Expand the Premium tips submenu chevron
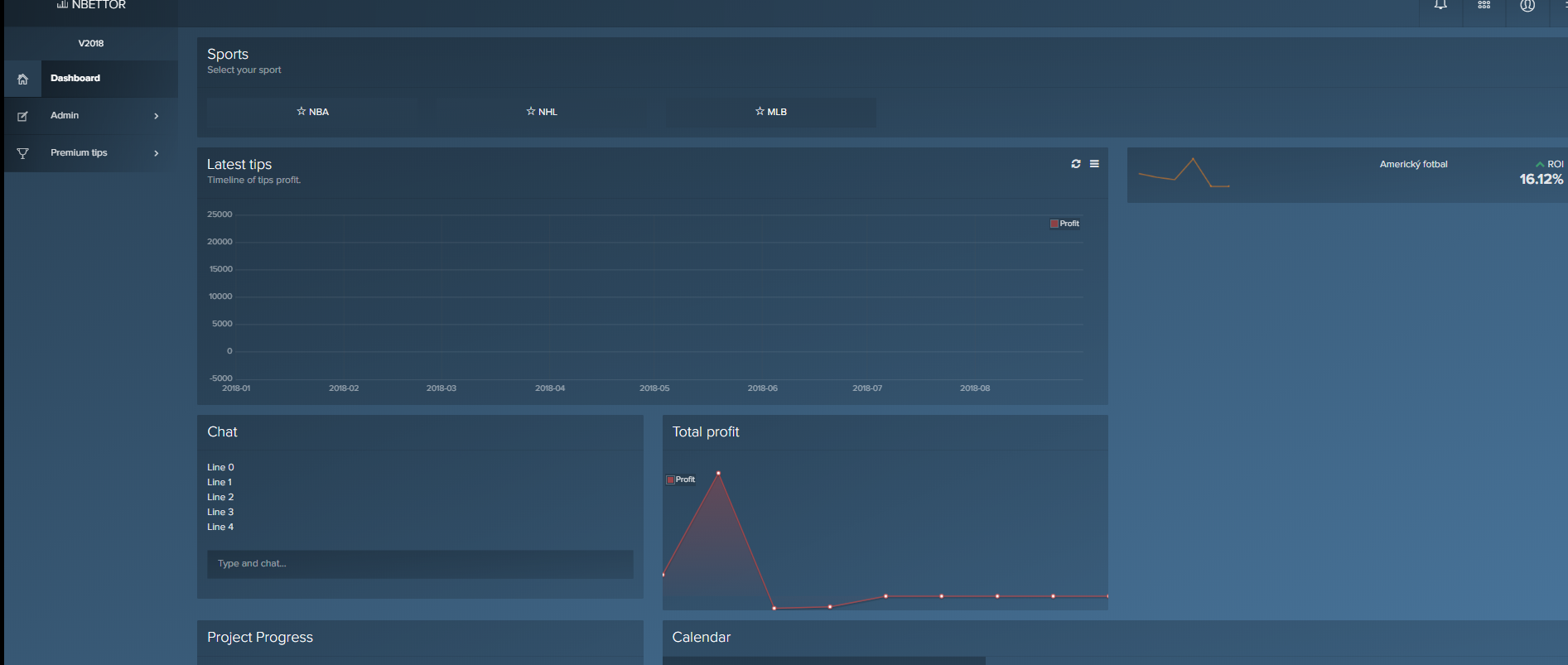 [x=157, y=153]
